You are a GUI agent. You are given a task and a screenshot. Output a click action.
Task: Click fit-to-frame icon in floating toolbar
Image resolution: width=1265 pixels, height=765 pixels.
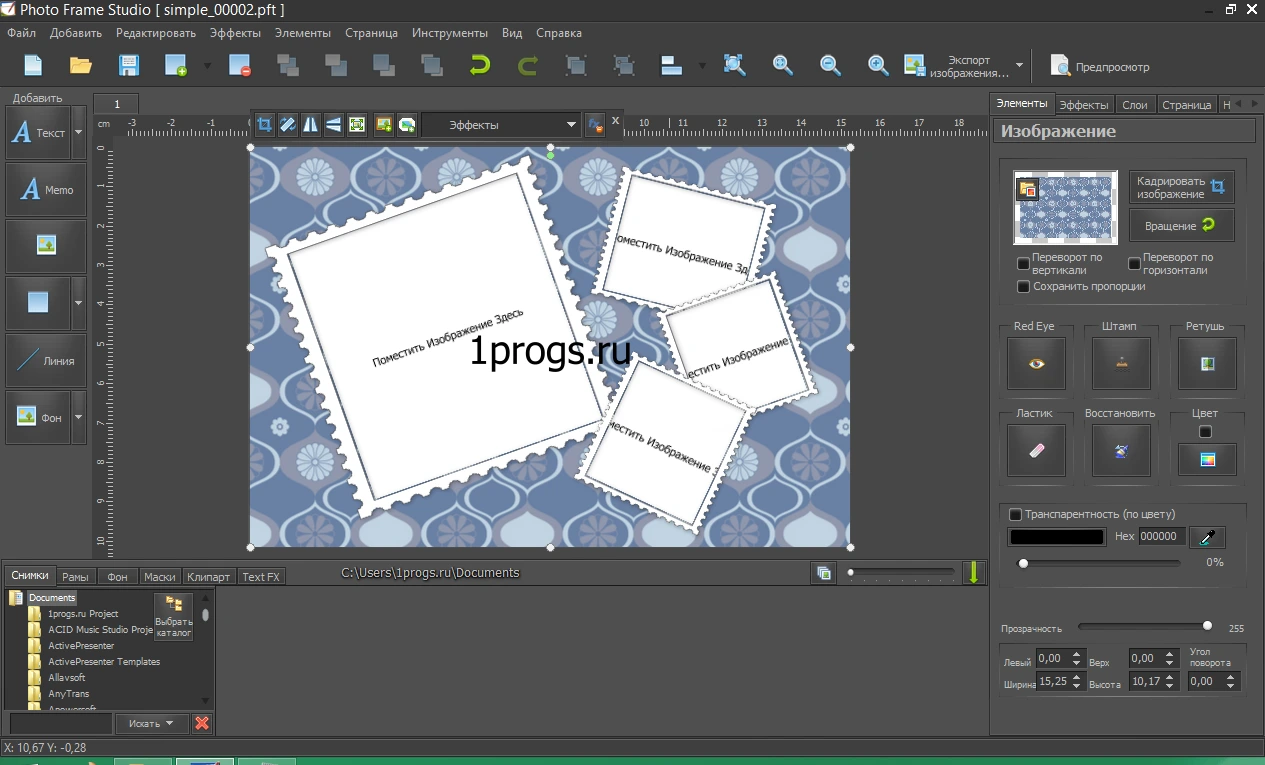pyautogui.click(x=357, y=125)
